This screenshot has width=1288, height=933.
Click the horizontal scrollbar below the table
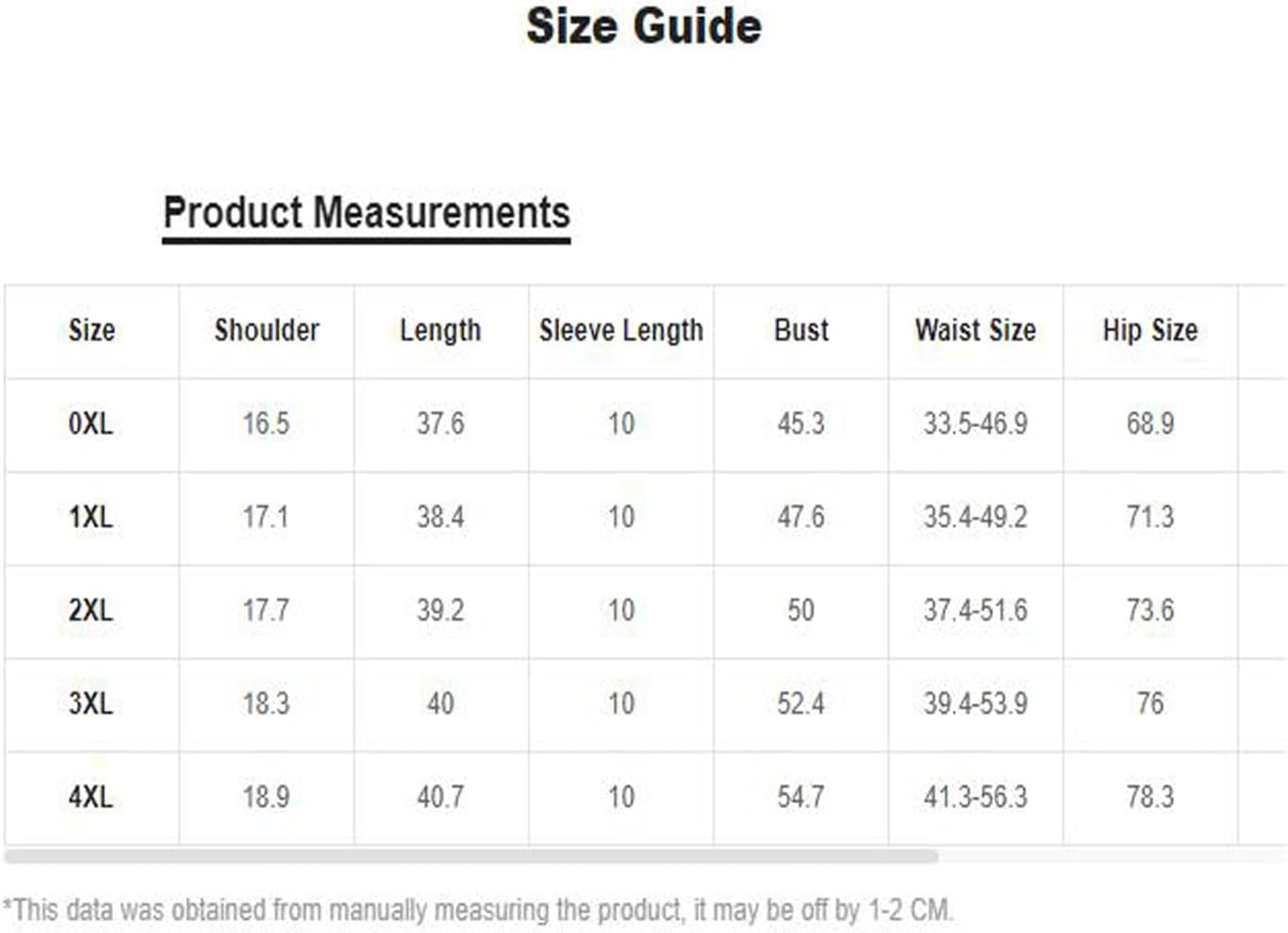click(471, 857)
